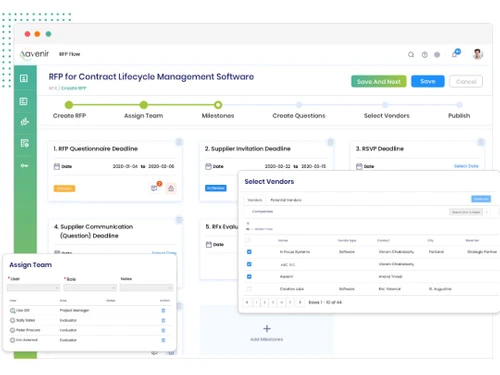Click the Cancel button

tap(466, 81)
